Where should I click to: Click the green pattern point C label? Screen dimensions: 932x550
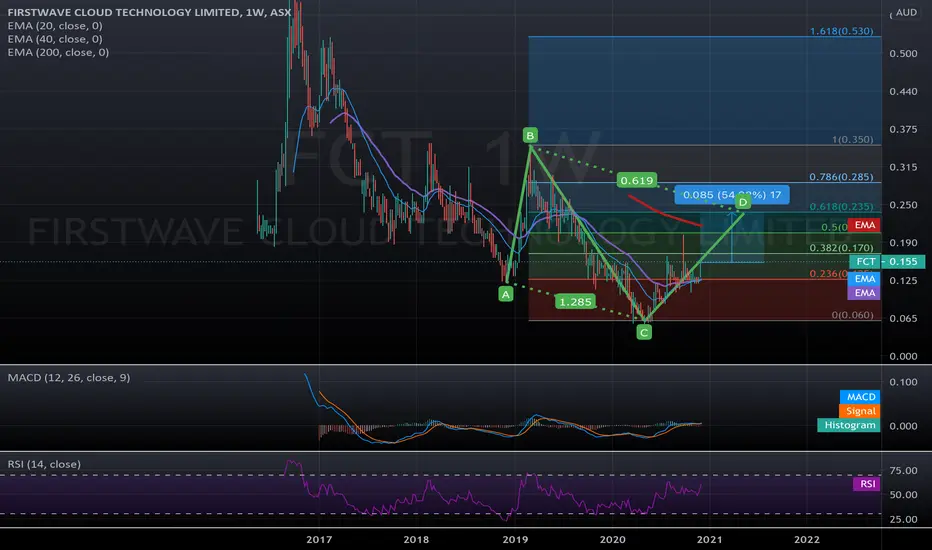coord(644,332)
